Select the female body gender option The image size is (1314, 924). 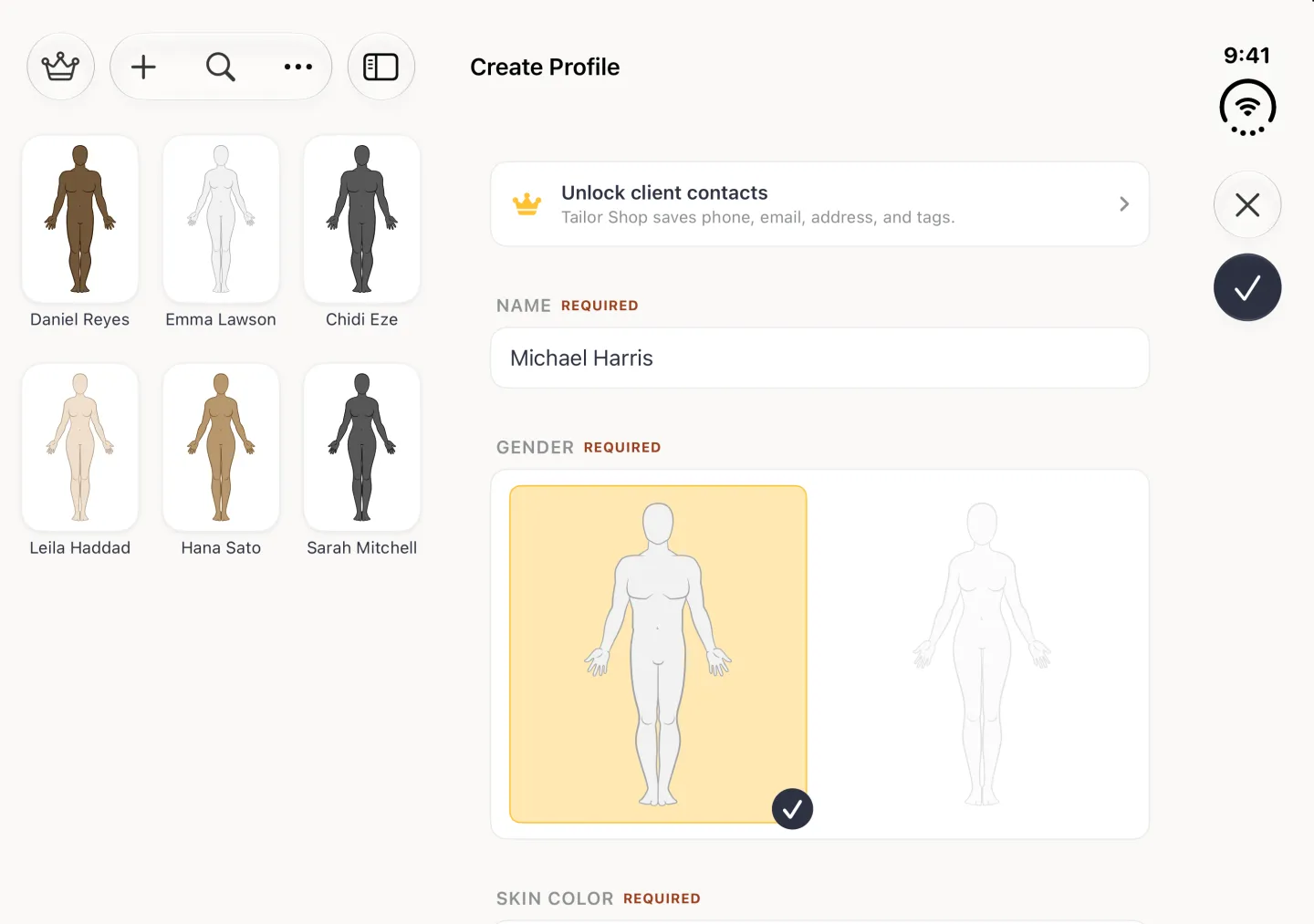(x=982, y=654)
